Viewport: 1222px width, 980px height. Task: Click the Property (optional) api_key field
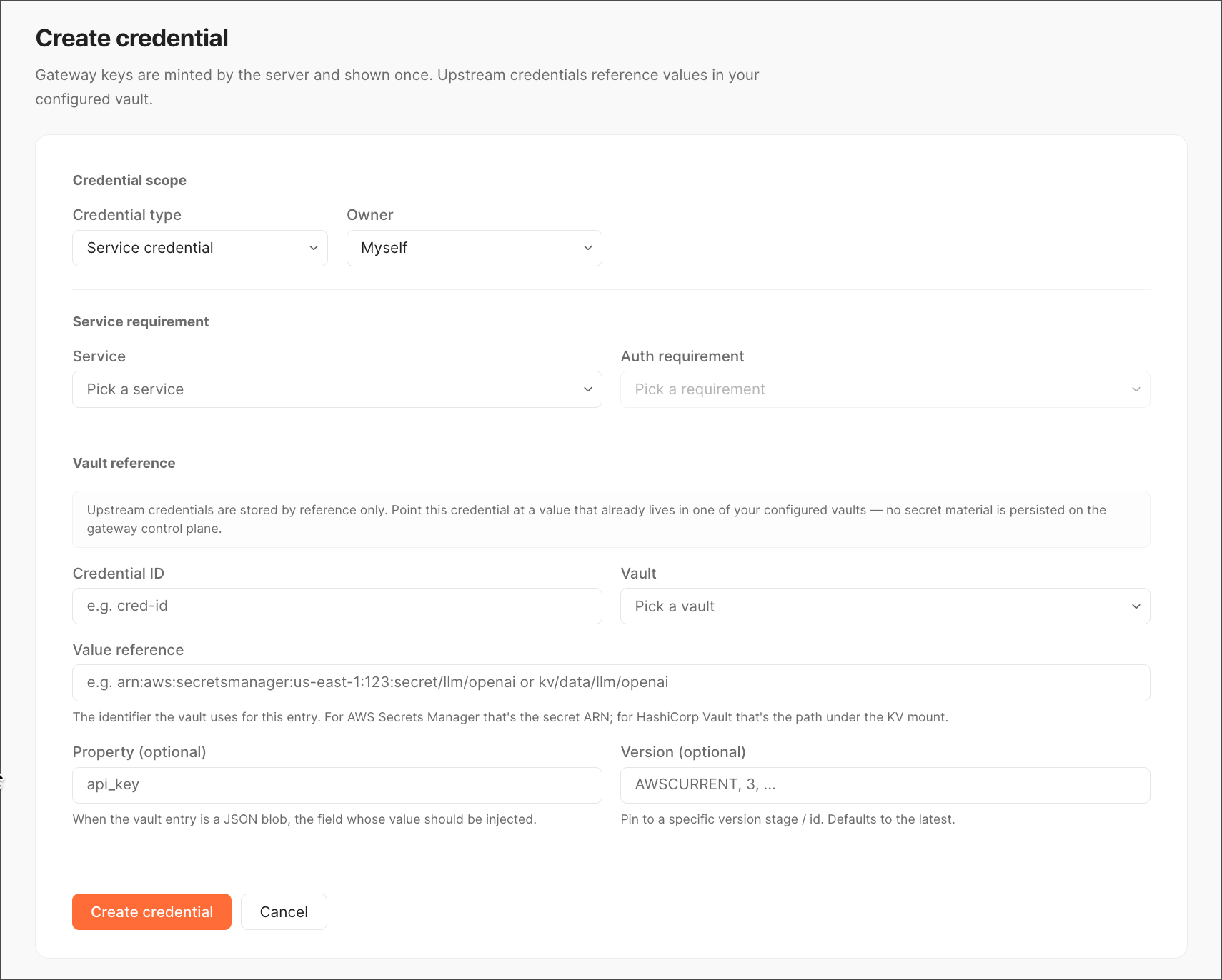[337, 785]
